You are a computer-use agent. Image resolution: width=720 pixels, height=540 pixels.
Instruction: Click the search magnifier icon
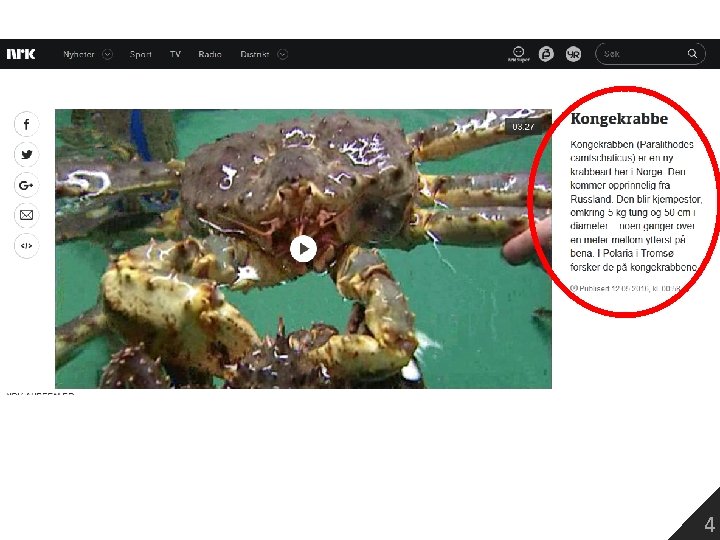click(x=692, y=54)
